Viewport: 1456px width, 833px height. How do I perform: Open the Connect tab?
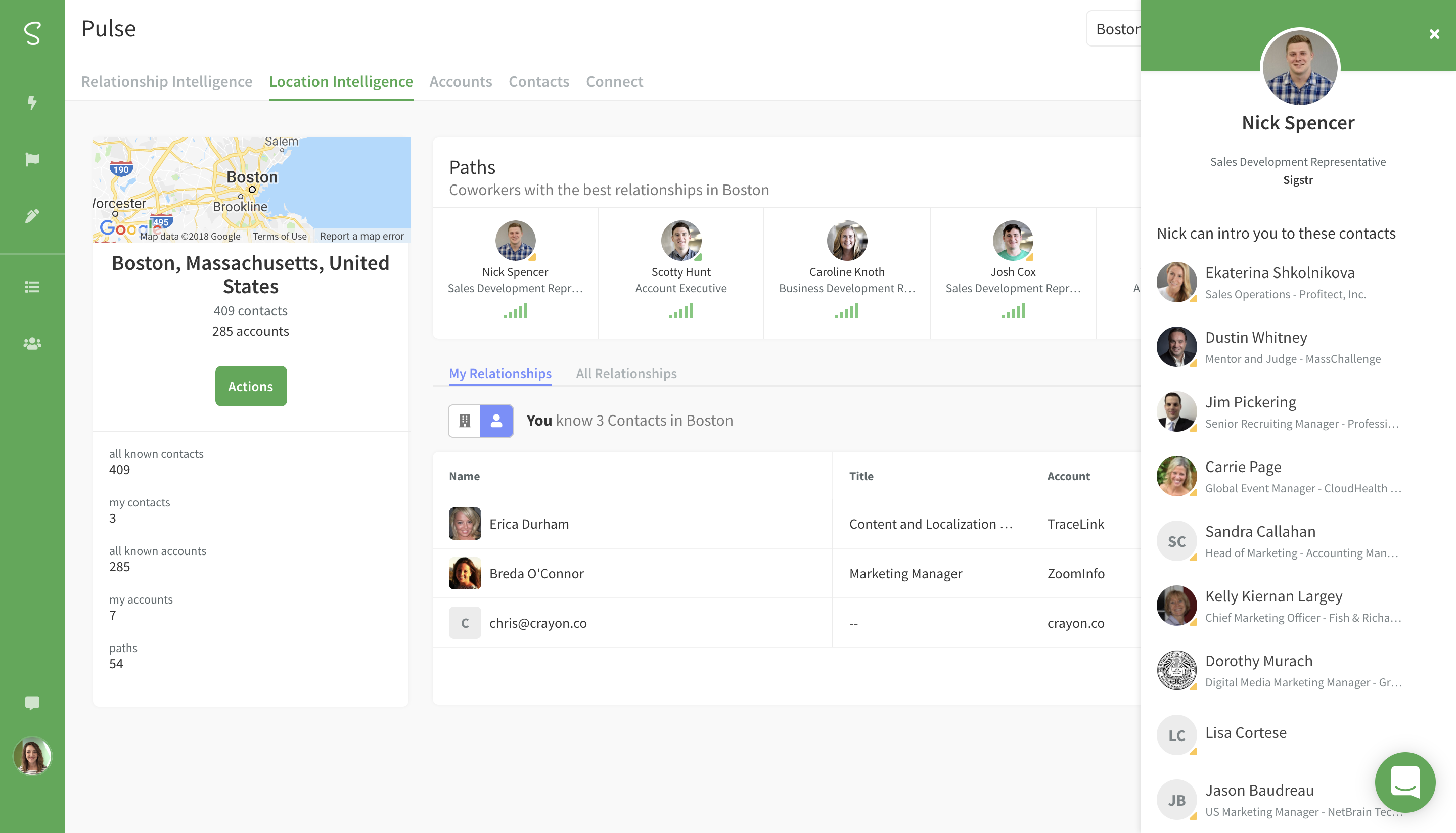(x=614, y=81)
